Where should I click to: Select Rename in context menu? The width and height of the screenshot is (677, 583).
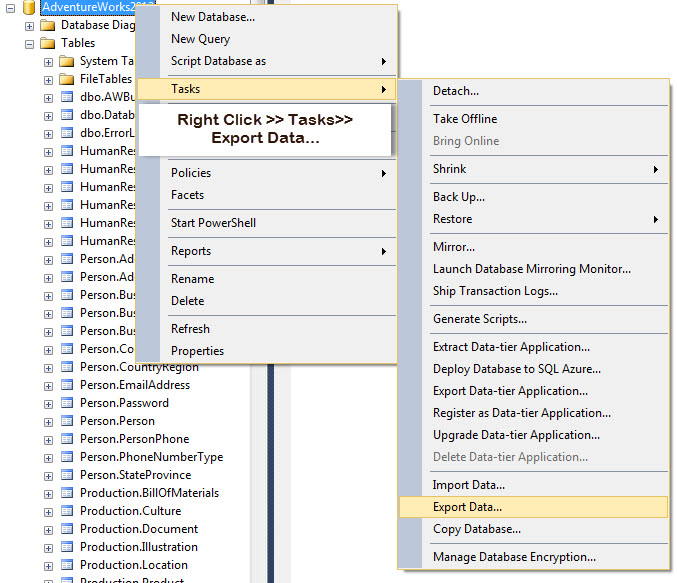pos(266,279)
